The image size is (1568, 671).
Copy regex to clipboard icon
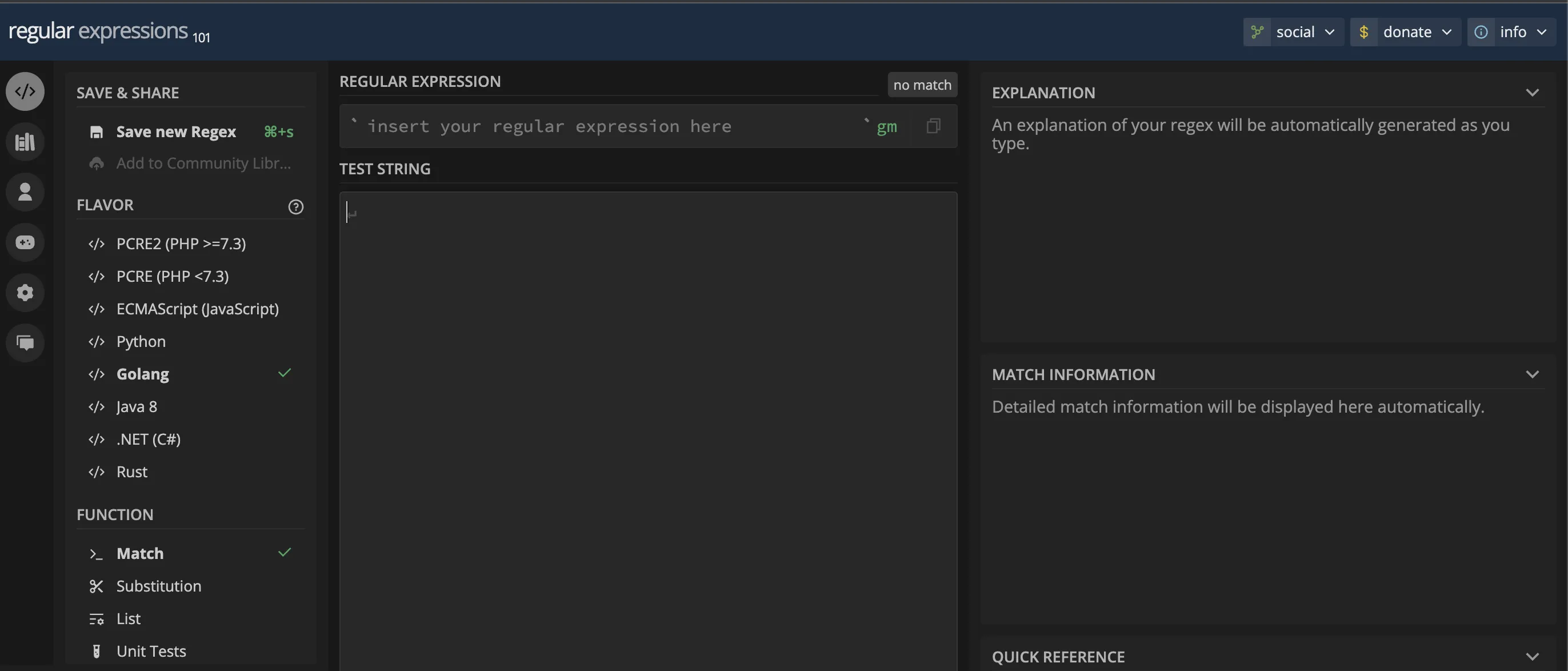click(x=933, y=126)
